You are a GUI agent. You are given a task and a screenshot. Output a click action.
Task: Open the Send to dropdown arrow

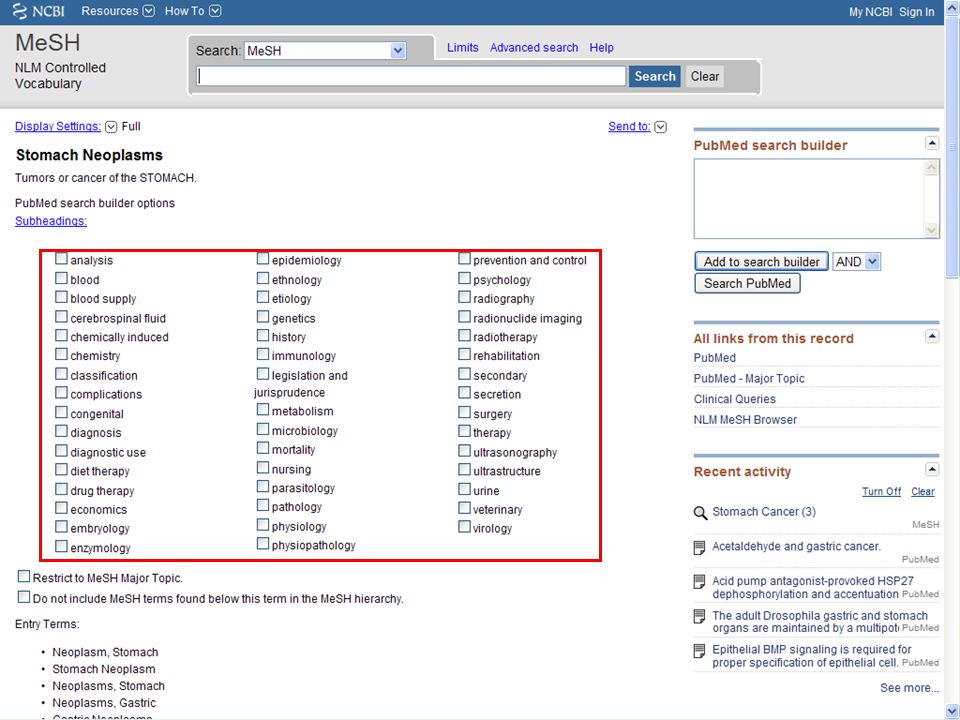coord(661,127)
